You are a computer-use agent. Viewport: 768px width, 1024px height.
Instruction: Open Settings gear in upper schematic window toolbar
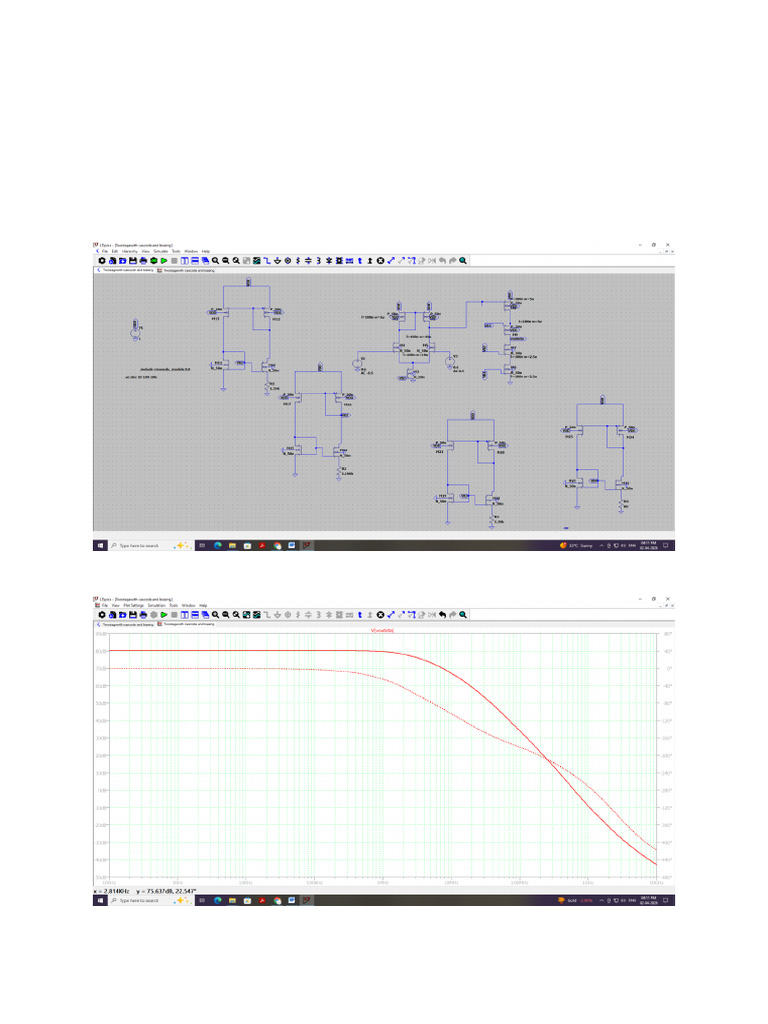click(x=102, y=261)
